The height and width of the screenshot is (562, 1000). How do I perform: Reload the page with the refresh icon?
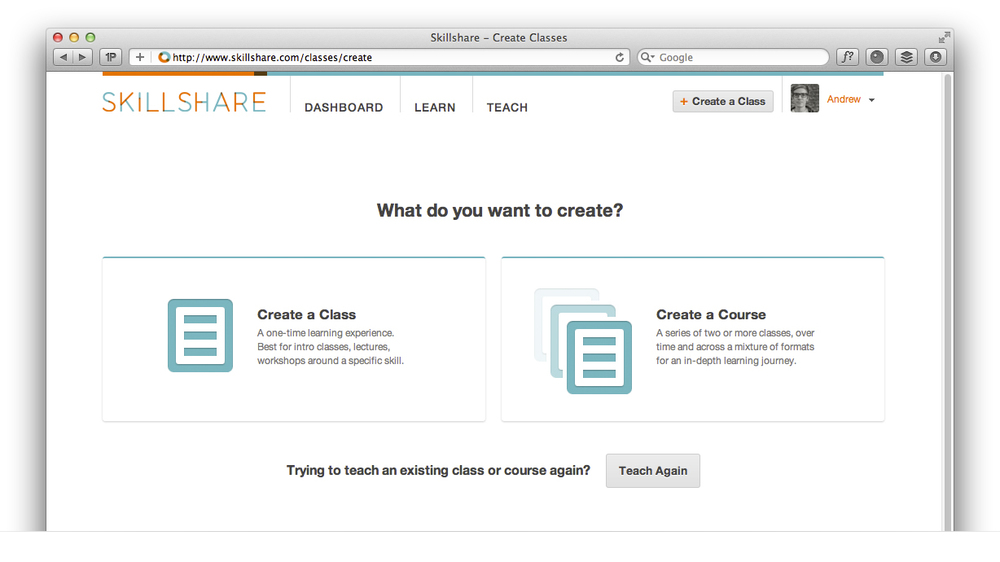coord(620,58)
